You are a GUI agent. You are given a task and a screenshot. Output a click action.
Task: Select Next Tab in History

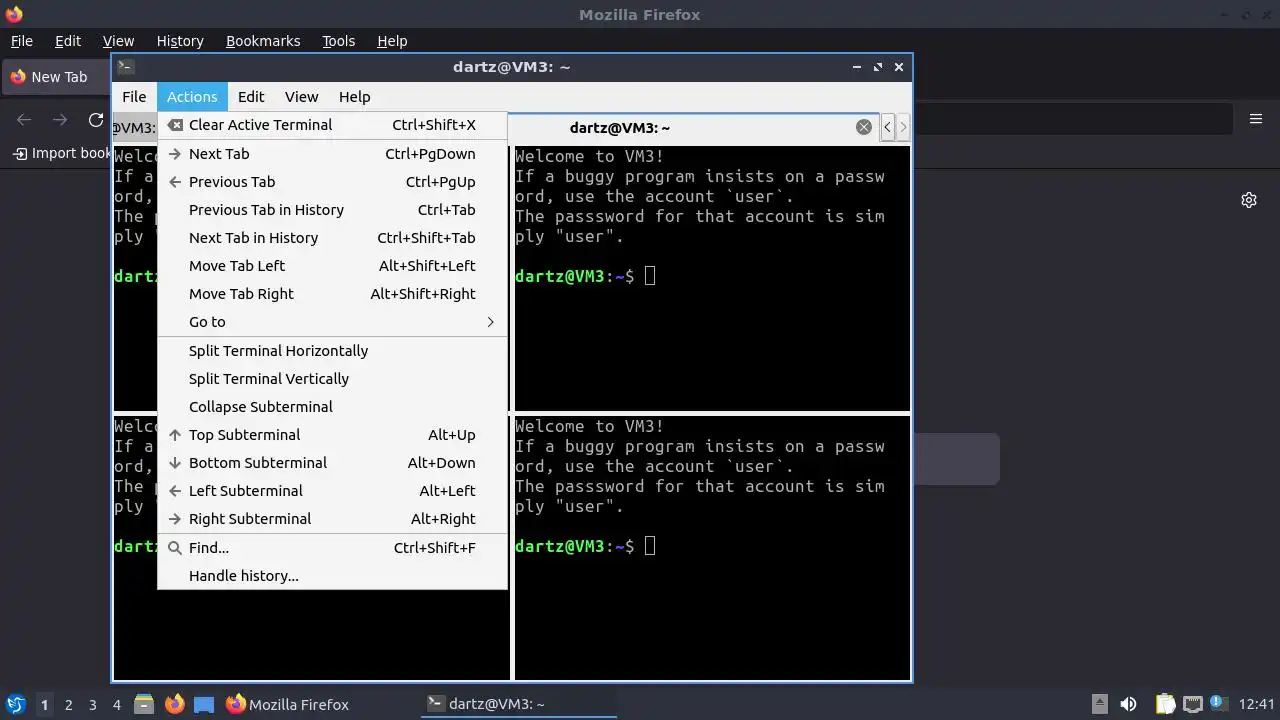pyautogui.click(x=332, y=238)
